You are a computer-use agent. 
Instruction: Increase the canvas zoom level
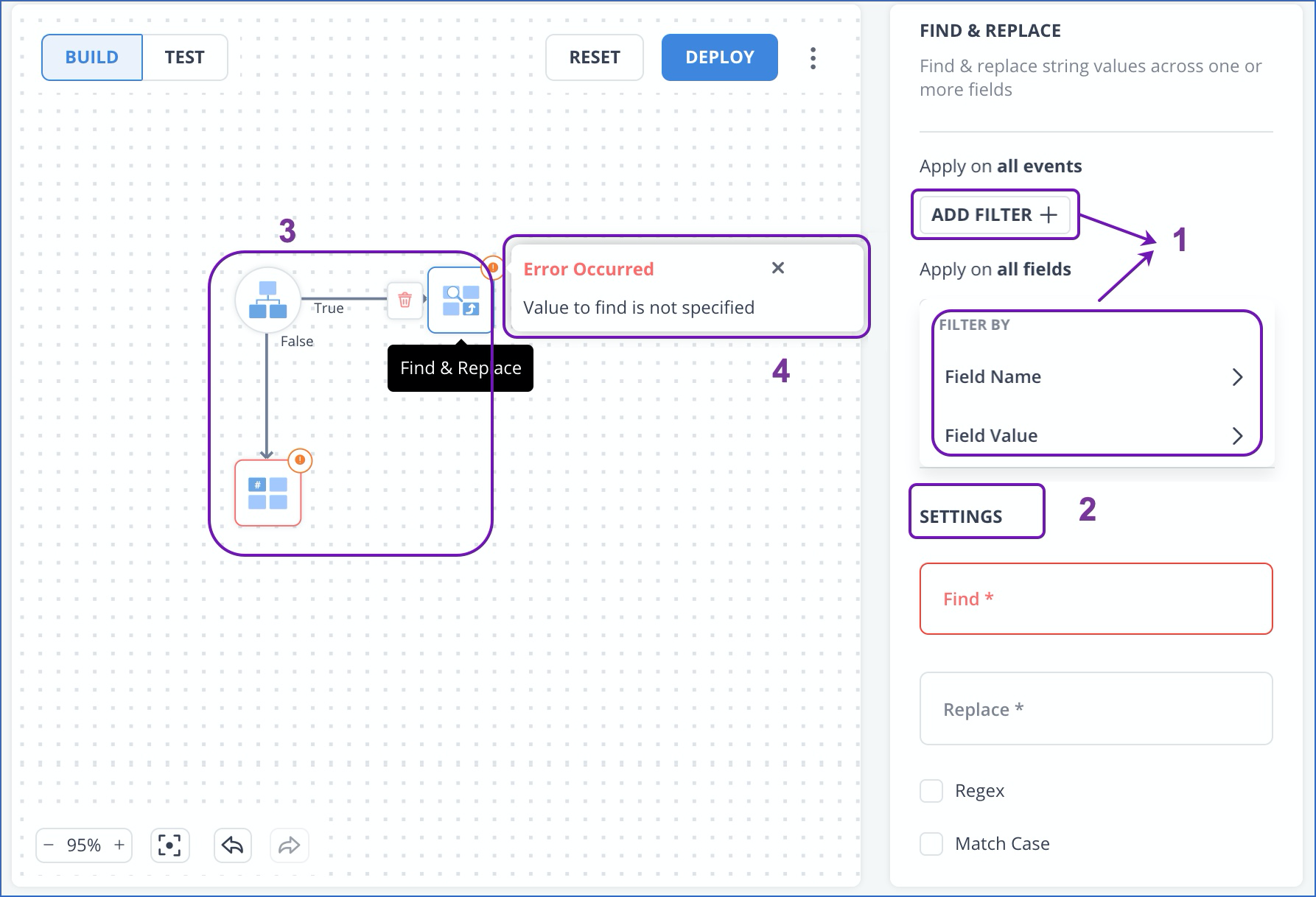119,845
